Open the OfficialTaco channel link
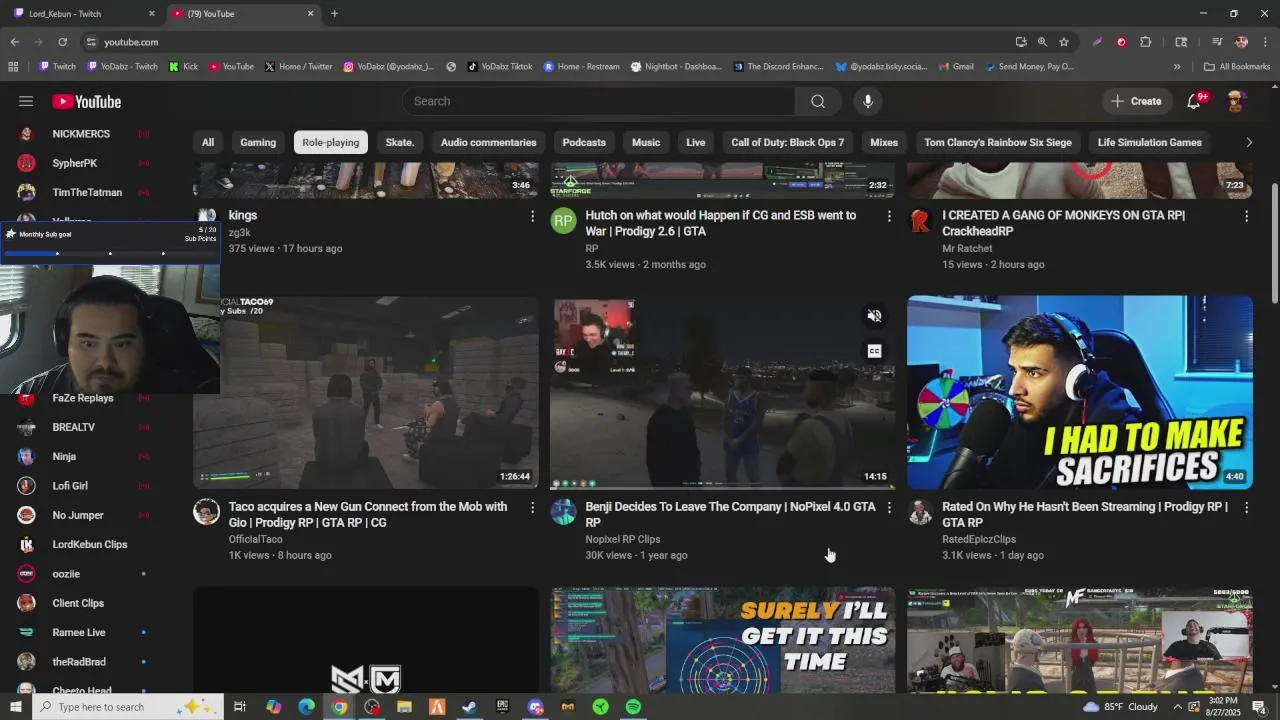The height and width of the screenshot is (720, 1280). (256, 539)
